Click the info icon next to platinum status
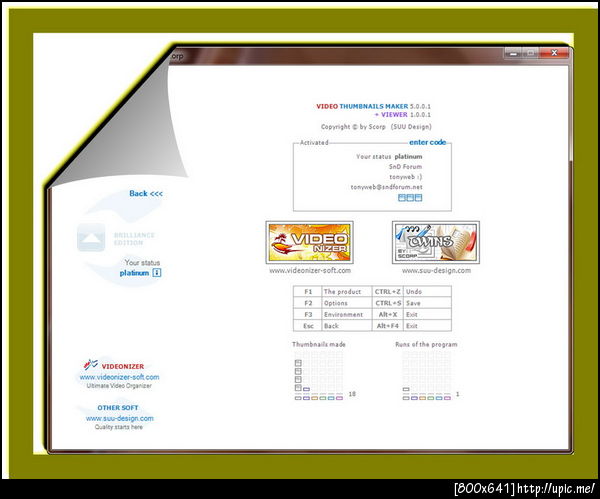 tap(157, 273)
